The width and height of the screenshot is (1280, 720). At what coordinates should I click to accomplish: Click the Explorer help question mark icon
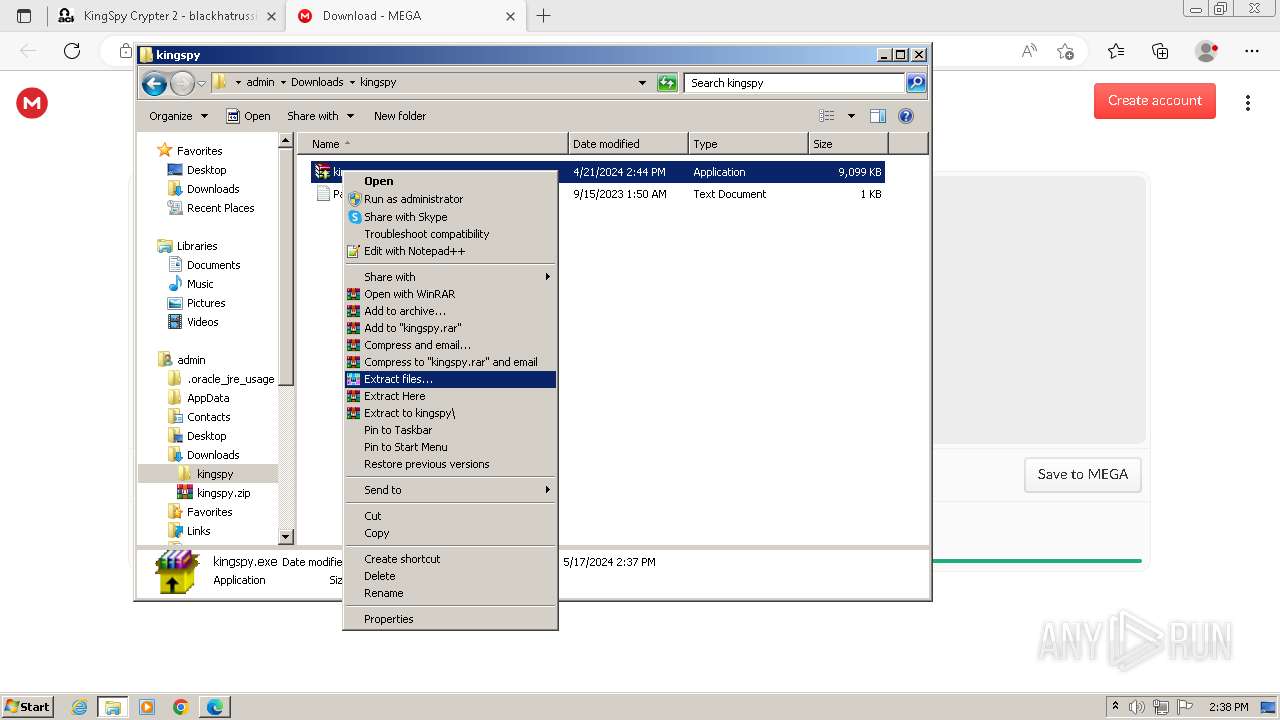tap(906, 116)
